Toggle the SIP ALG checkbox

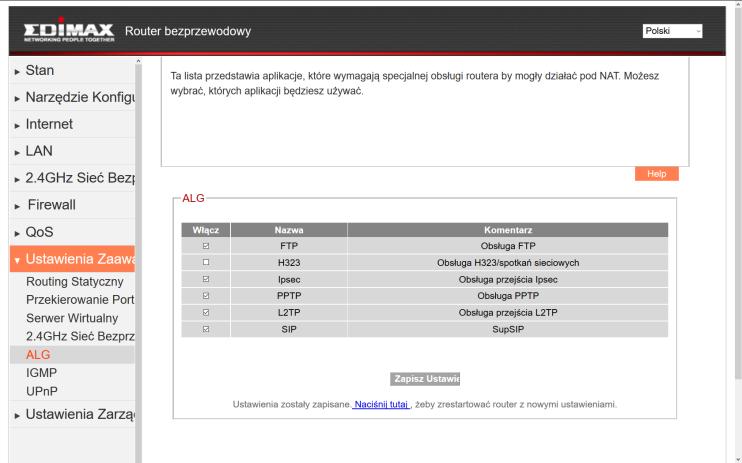206,329
